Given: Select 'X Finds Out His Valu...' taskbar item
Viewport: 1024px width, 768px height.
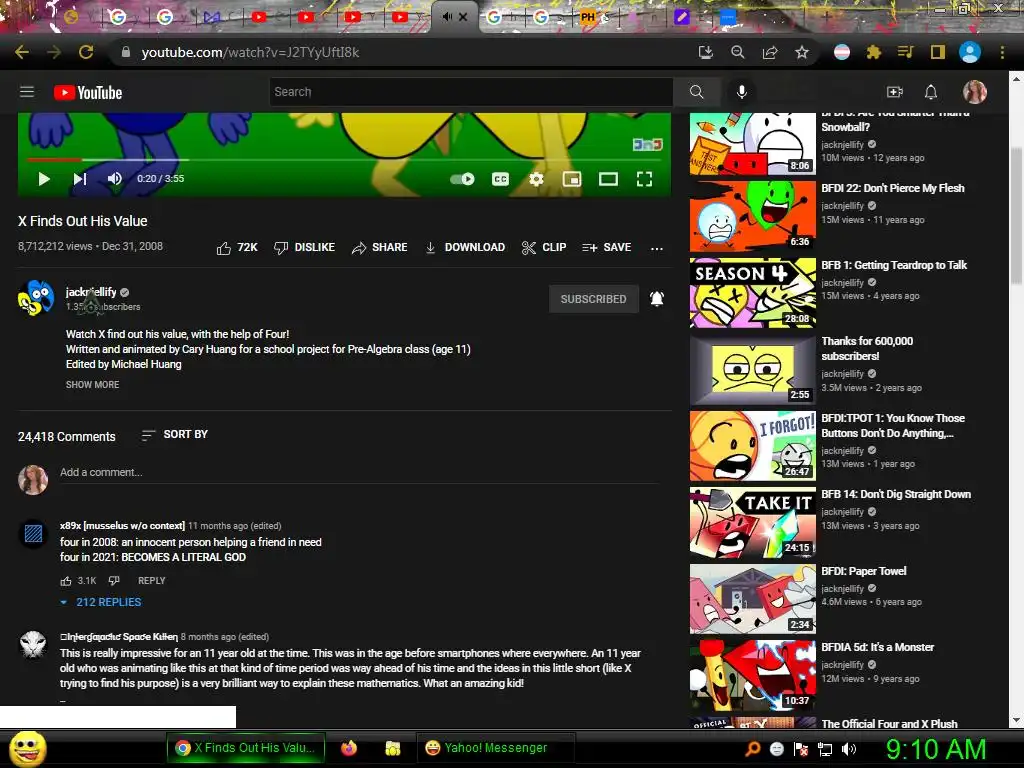Looking at the screenshot, I should click(x=246, y=748).
